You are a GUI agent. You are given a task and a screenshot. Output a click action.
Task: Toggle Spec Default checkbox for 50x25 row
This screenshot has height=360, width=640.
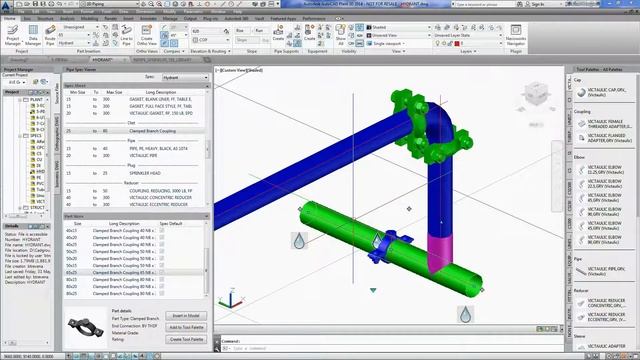tap(162, 251)
